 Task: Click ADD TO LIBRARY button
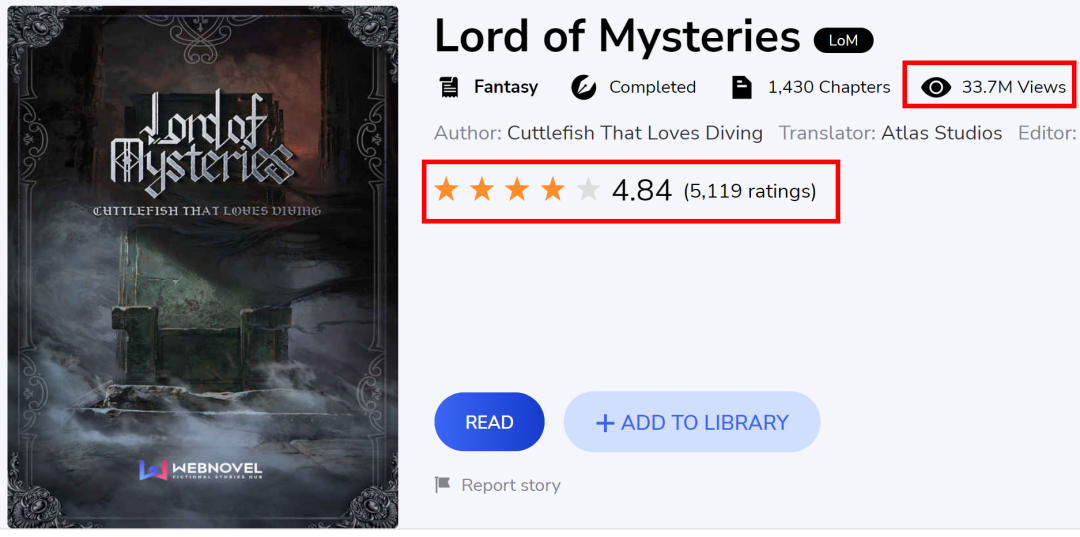pos(692,422)
